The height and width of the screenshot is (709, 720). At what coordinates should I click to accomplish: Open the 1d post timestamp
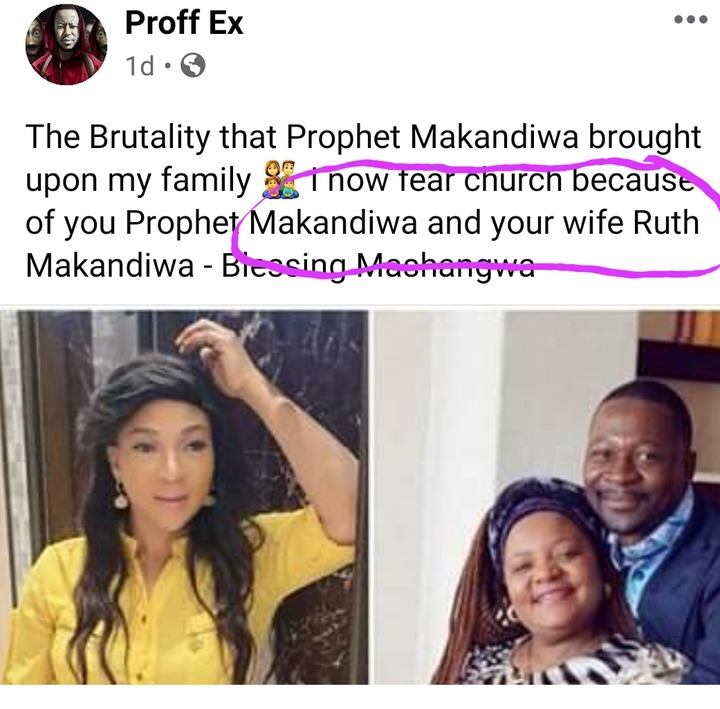coord(140,66)
